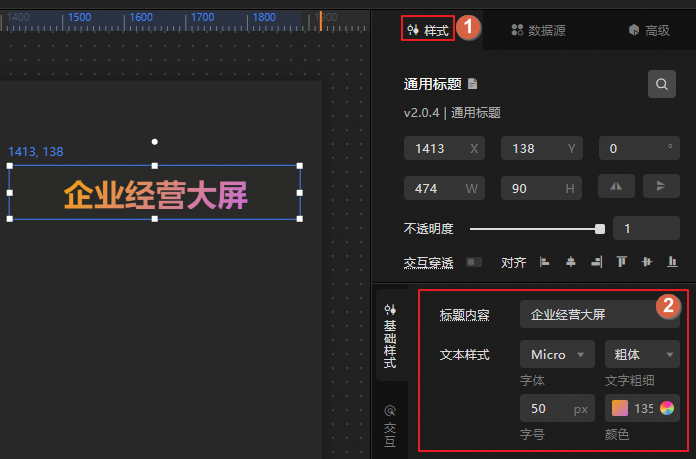This screenshot has width=696, height=459.
Task: Edit the rotation angle field
Action: [x=639, y=148]
